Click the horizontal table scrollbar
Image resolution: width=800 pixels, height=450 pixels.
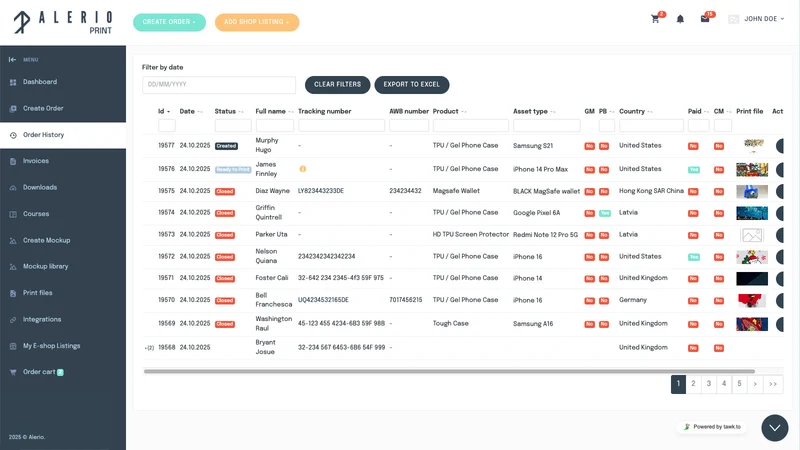(449, 371)
